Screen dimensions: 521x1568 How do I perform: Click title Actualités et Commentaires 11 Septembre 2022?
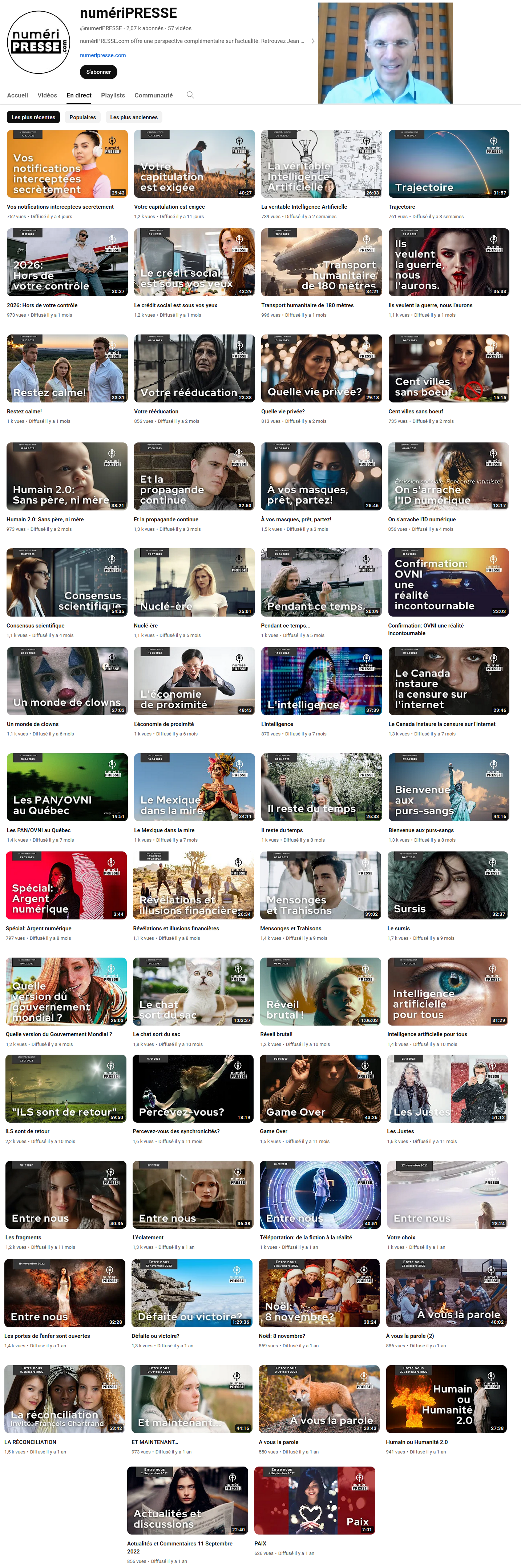[179, 1547]
